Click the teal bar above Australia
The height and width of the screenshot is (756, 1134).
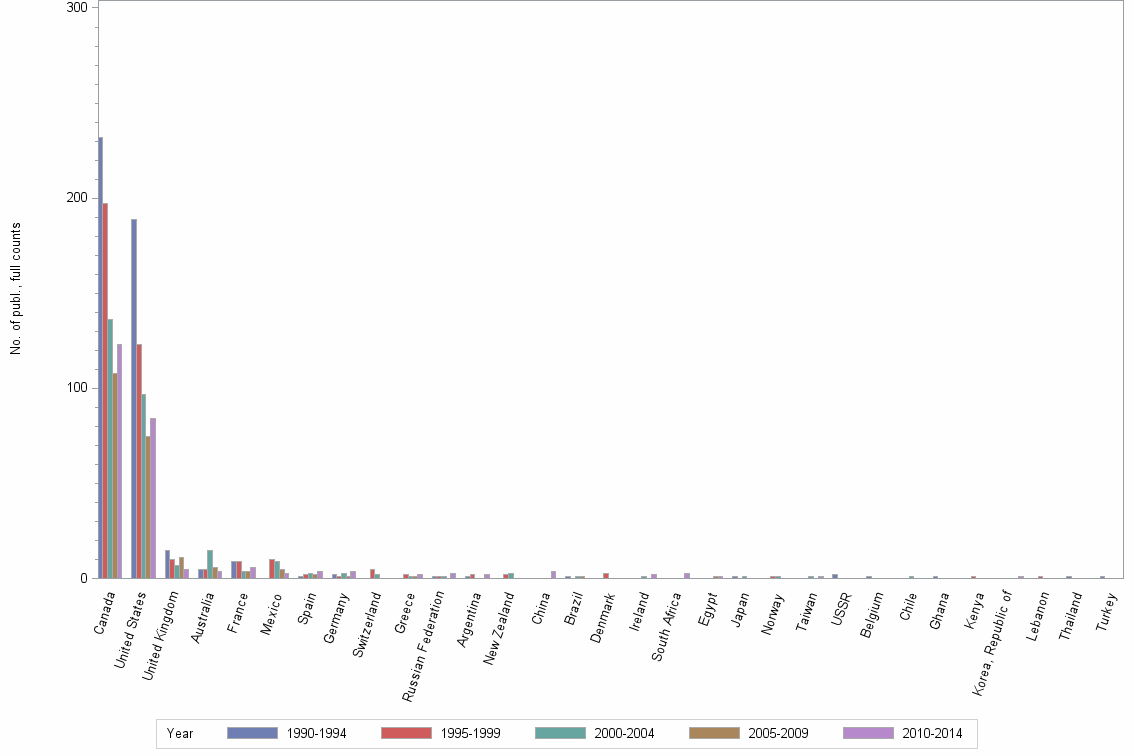tap(209, 562)
